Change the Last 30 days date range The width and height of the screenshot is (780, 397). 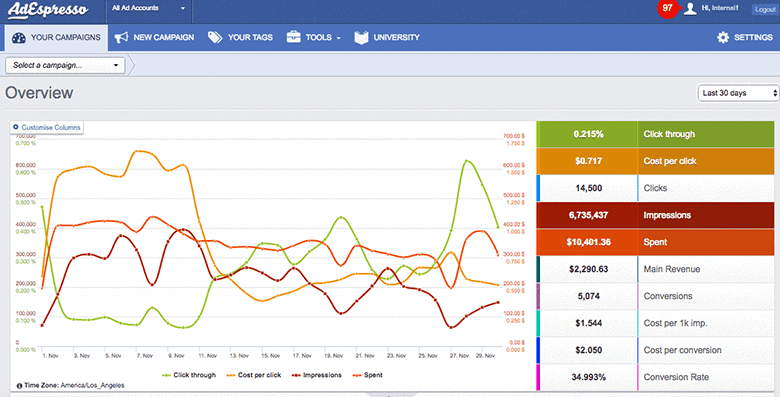[x=738, y=93]
